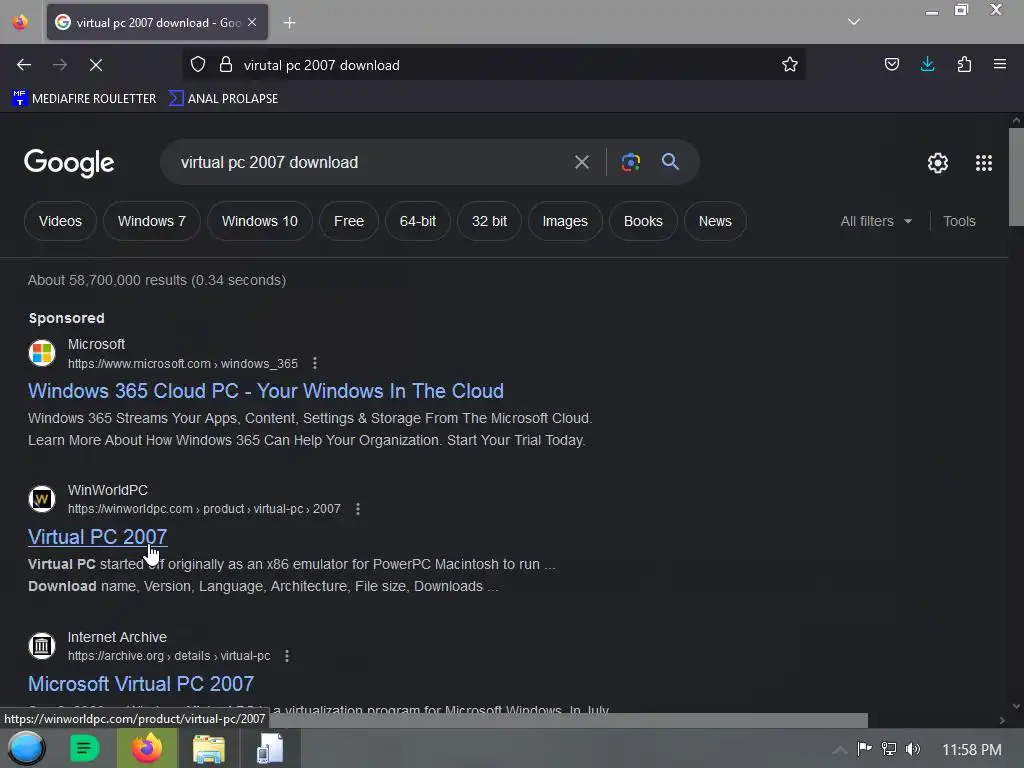Open the MEDIAFIRE ROULETTER bookmark
The image size is (1024, 768).
point(84,99)
